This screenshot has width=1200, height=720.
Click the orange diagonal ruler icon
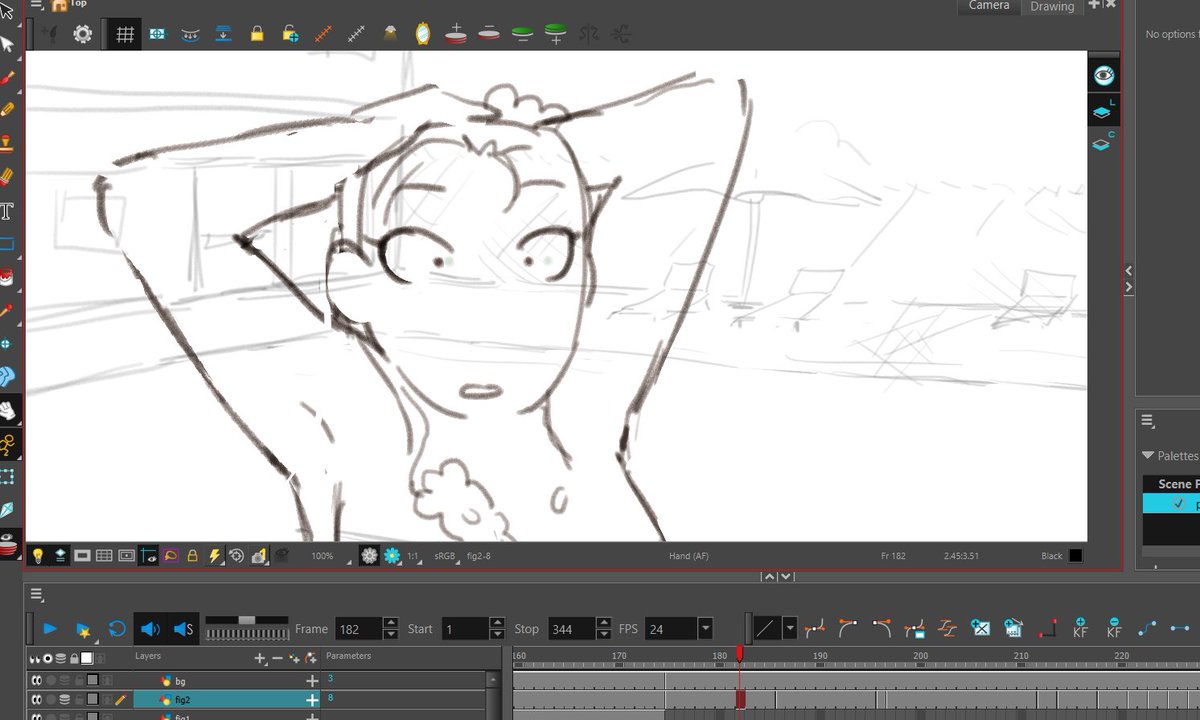(323, 34)
